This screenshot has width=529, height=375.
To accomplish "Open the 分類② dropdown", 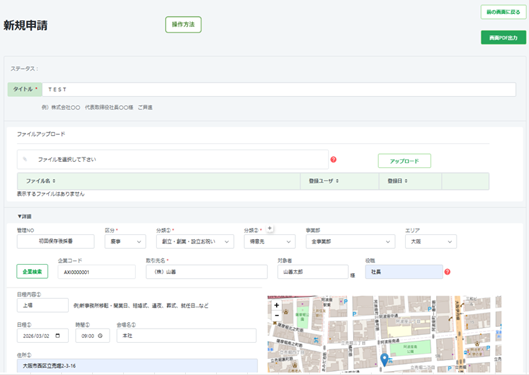I will click(x=270, y=241).
